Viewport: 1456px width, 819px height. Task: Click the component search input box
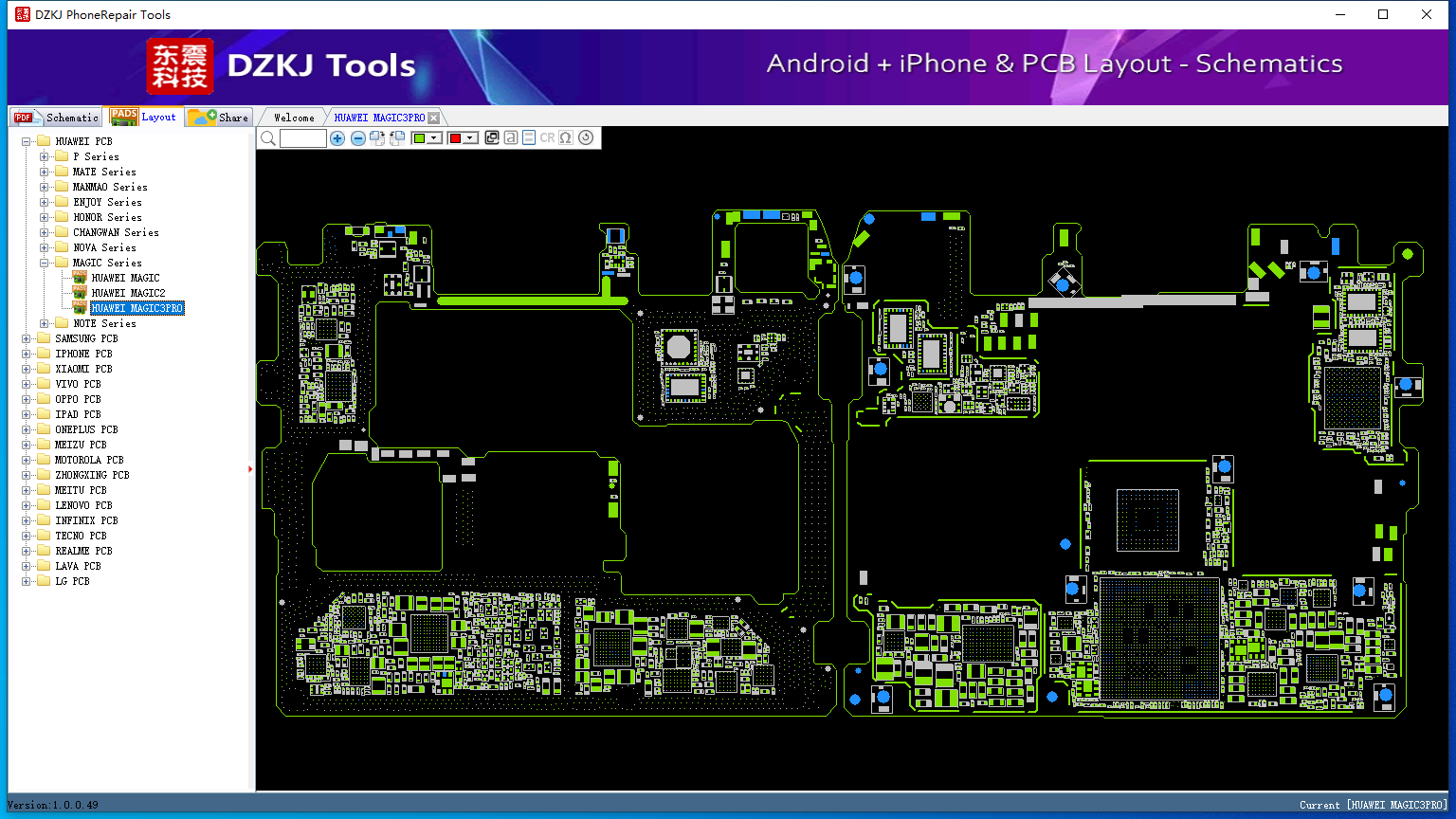pyautogui.click(x=303, y=138)
